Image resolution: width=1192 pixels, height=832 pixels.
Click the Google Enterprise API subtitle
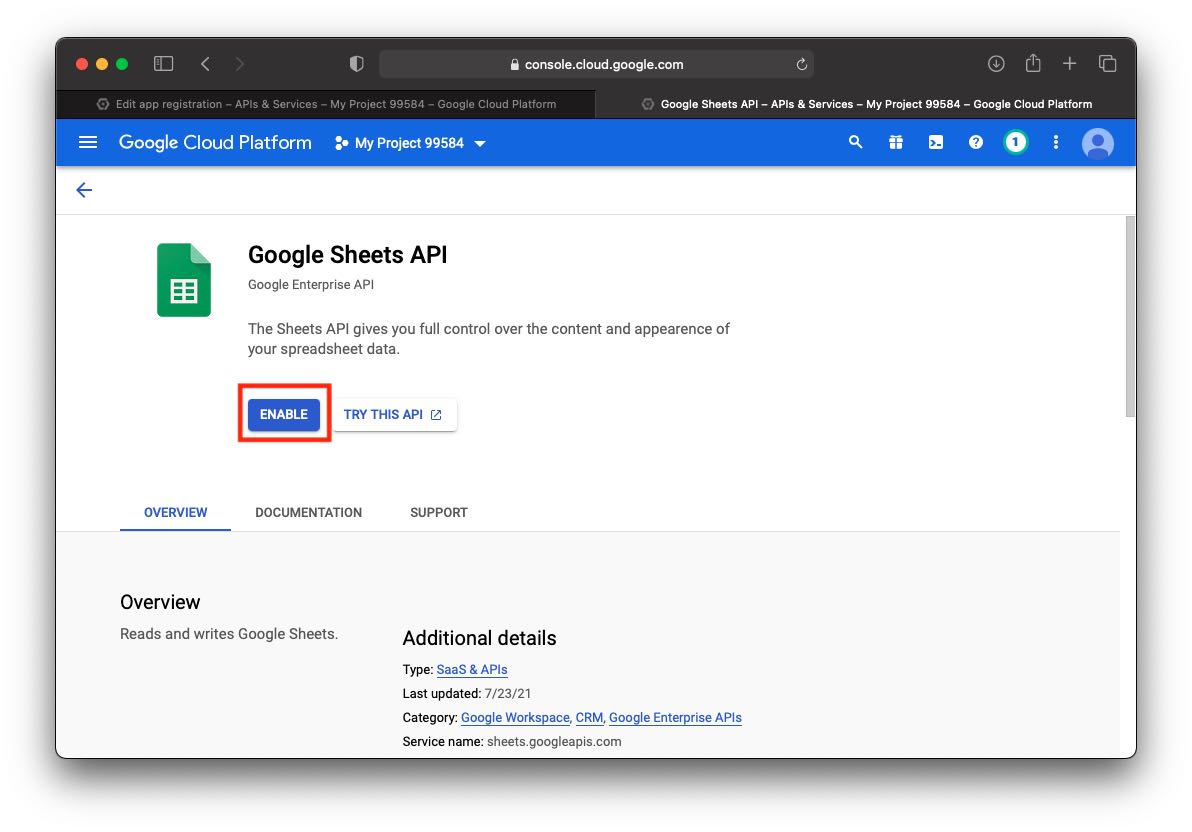(x=311, y=284)
